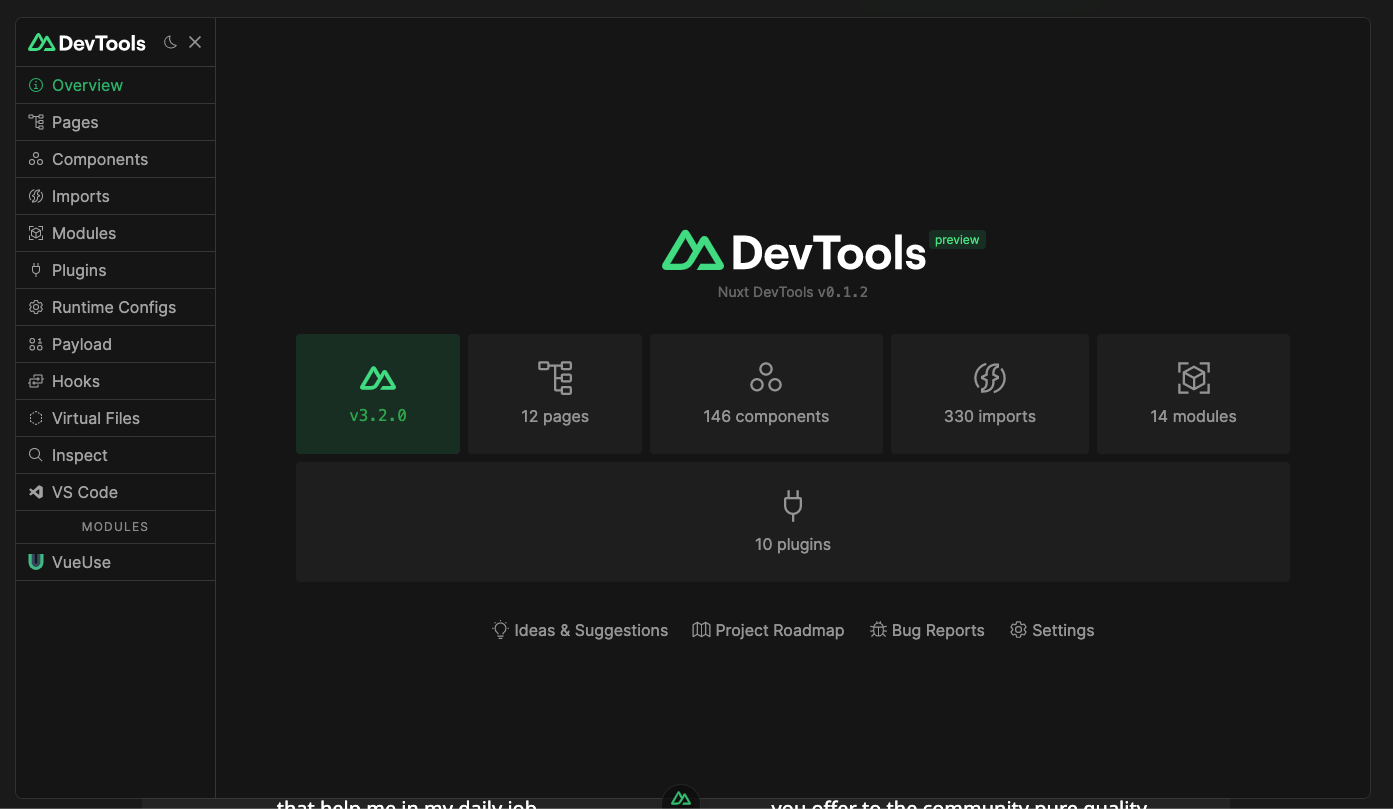The width and height of the screenshot is (1393, 809).
Task: Click the 12 pages label
Action: (555, 416)
